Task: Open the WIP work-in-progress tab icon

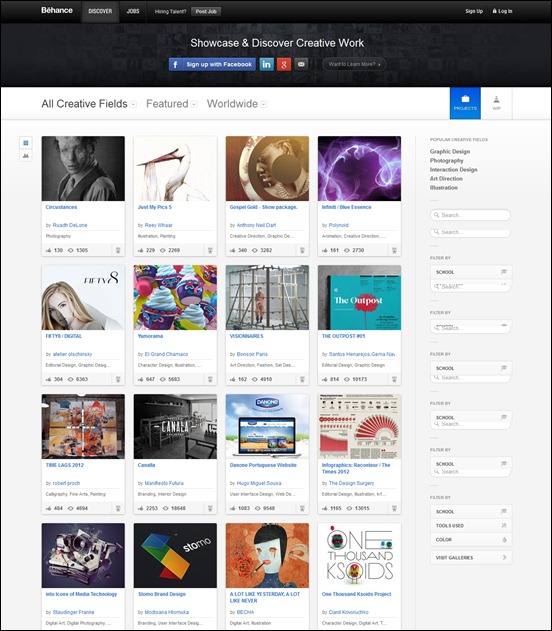Action: point(496,103)
